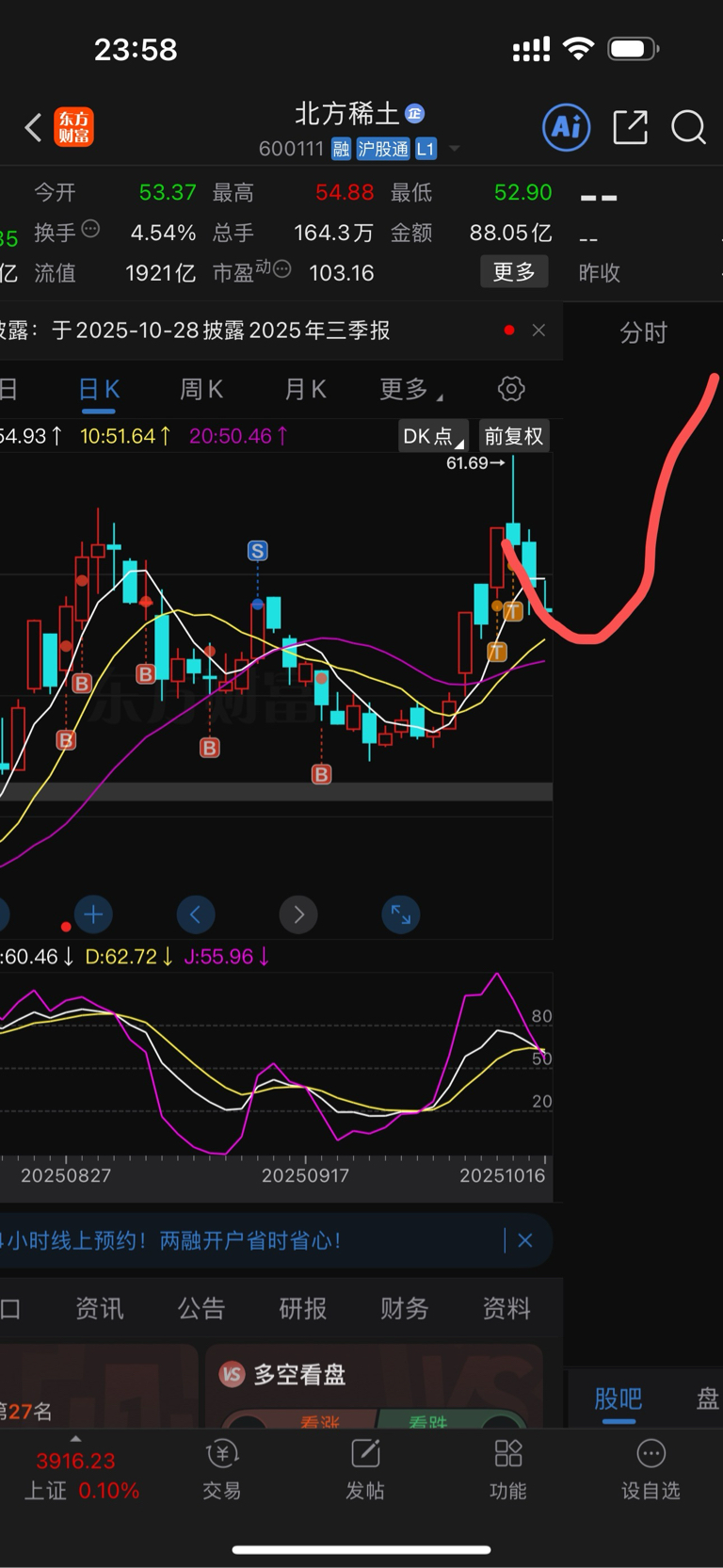Tap the 融 margin badge
Screen dimensions: 723x1568
tap(341, 149)
